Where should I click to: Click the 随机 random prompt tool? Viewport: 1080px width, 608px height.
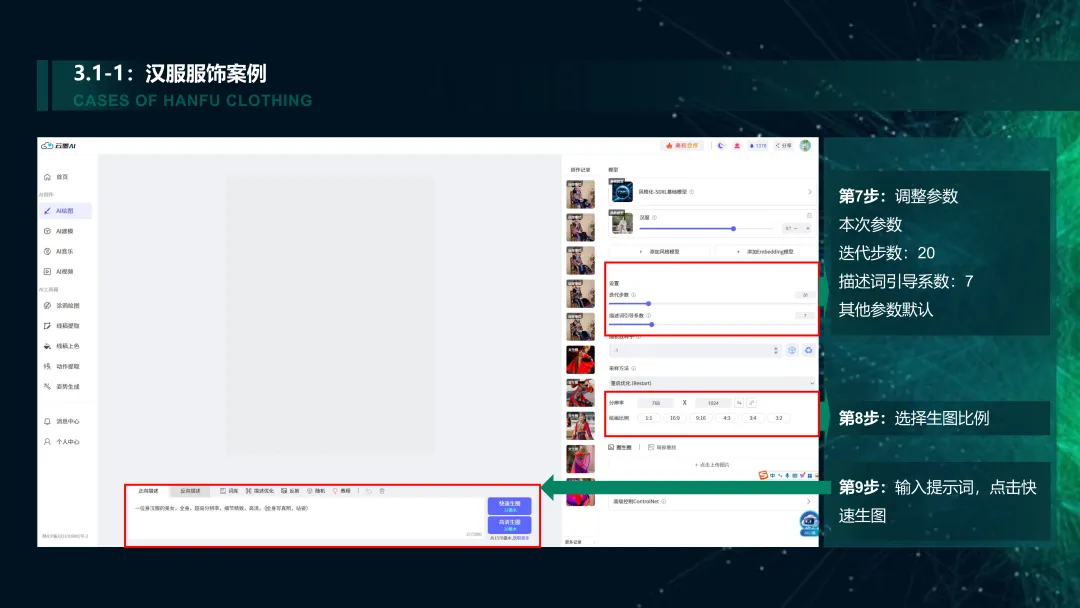[x=315, y=491]
